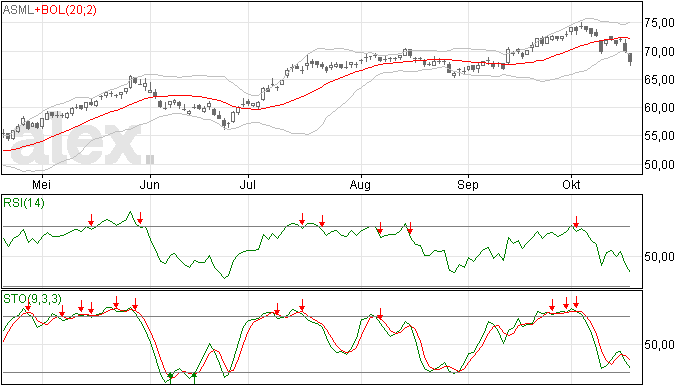Viewport: 690px width, 387px height.
Task: Click the 75,00 price axis value
Action: (659, 23)
